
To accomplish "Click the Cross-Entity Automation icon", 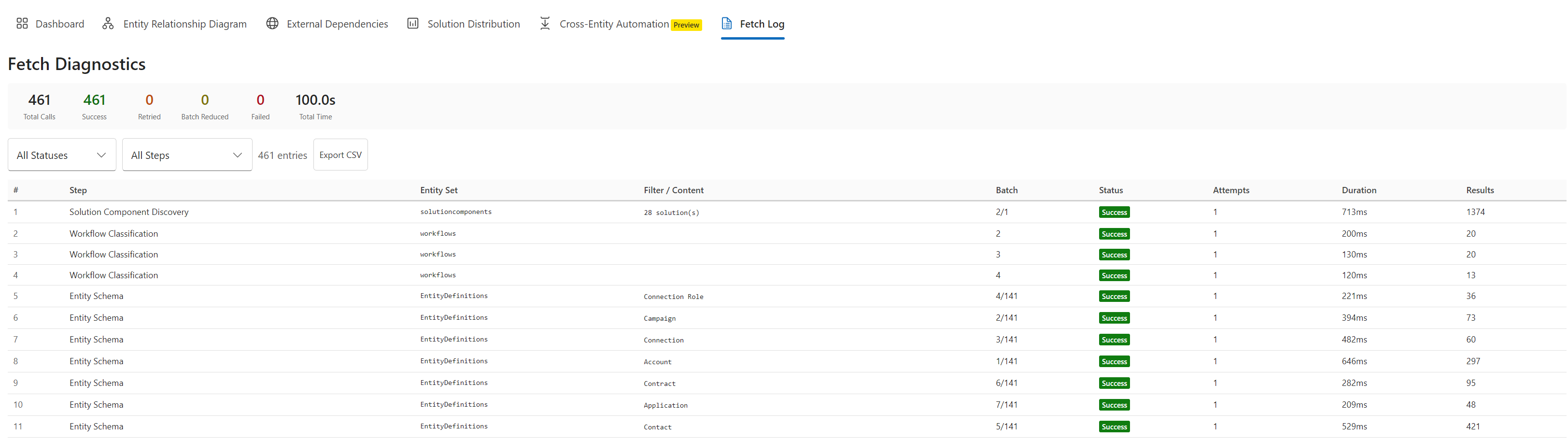I will click(545, 24).
